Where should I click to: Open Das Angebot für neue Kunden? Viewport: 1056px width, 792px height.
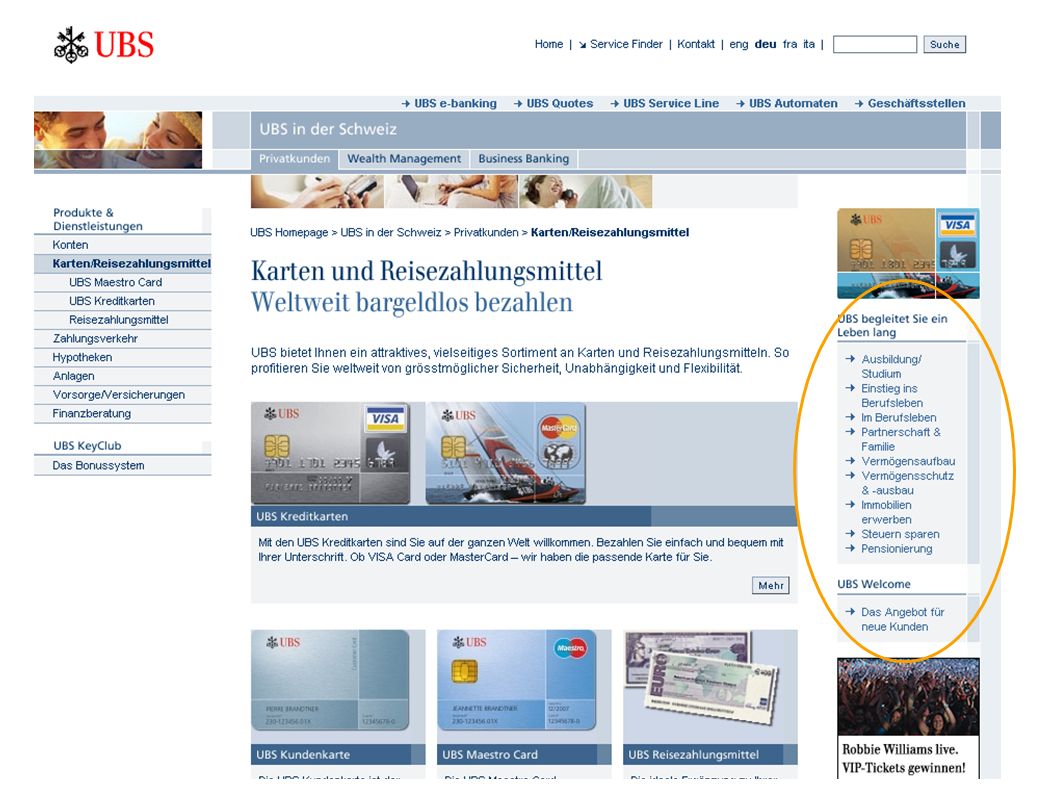tap(902, 620)
